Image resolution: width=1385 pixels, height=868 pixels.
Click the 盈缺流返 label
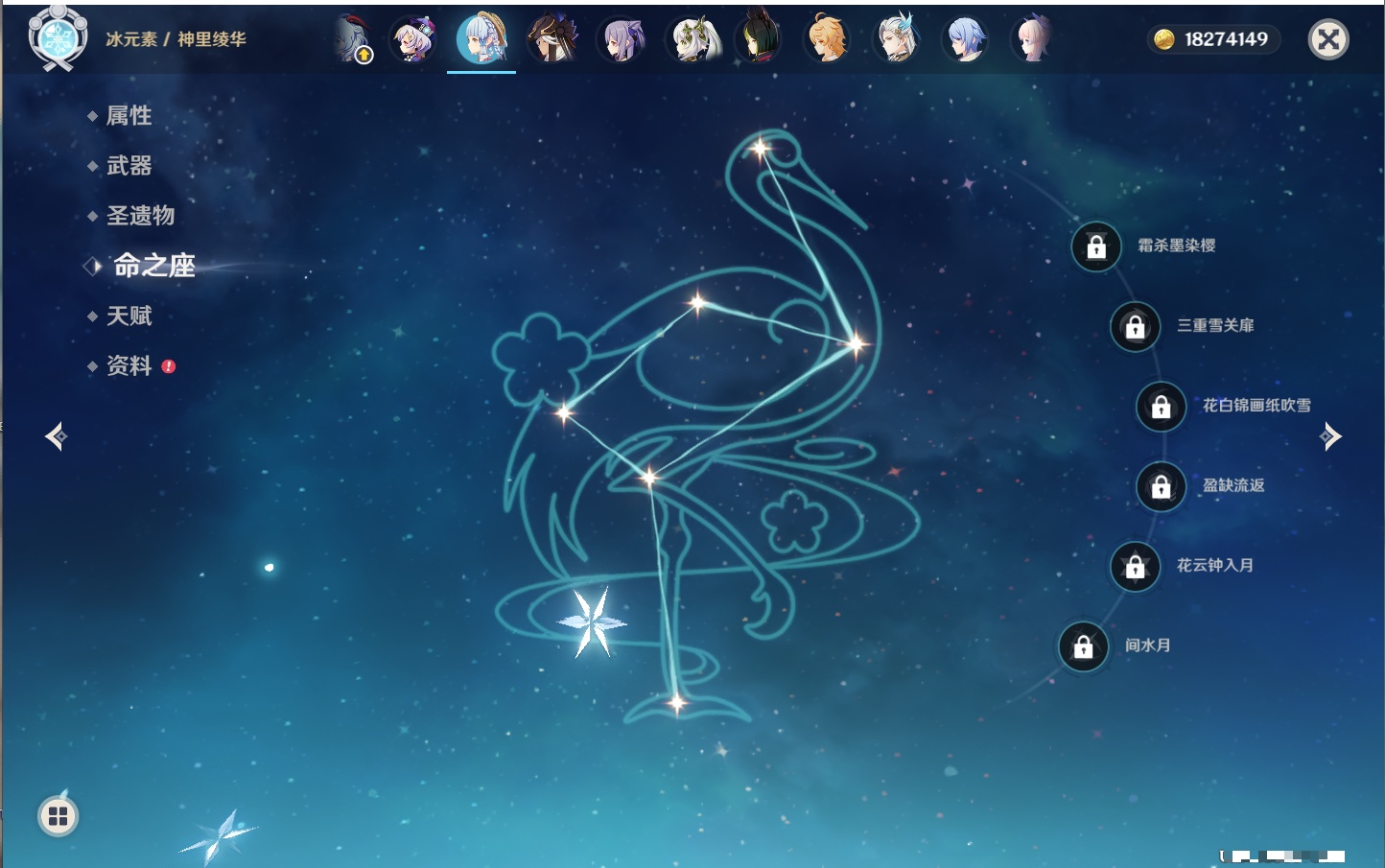click(1233, 485)
